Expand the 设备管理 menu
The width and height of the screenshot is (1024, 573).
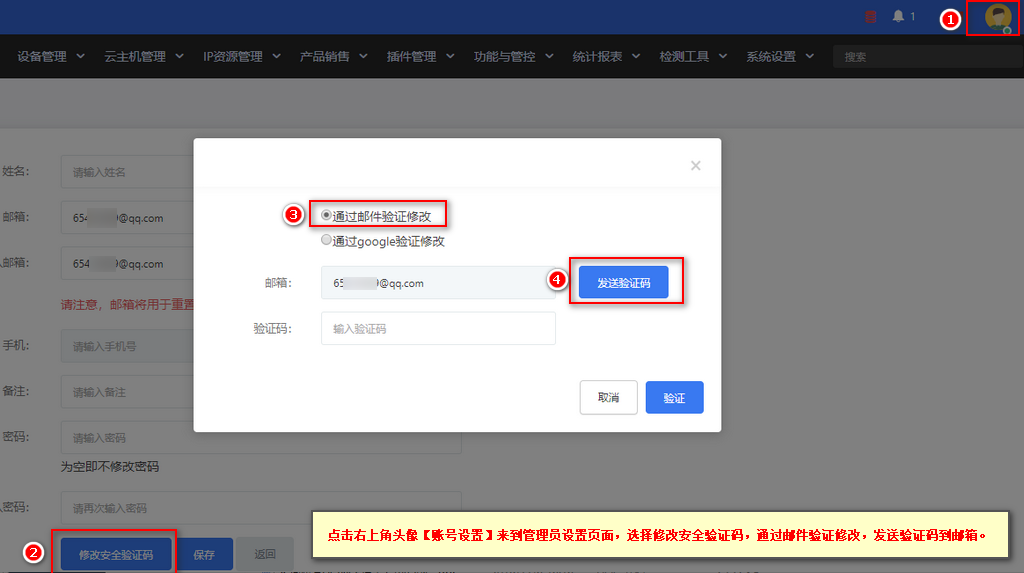pyautogui.click(x=51, y=57)
